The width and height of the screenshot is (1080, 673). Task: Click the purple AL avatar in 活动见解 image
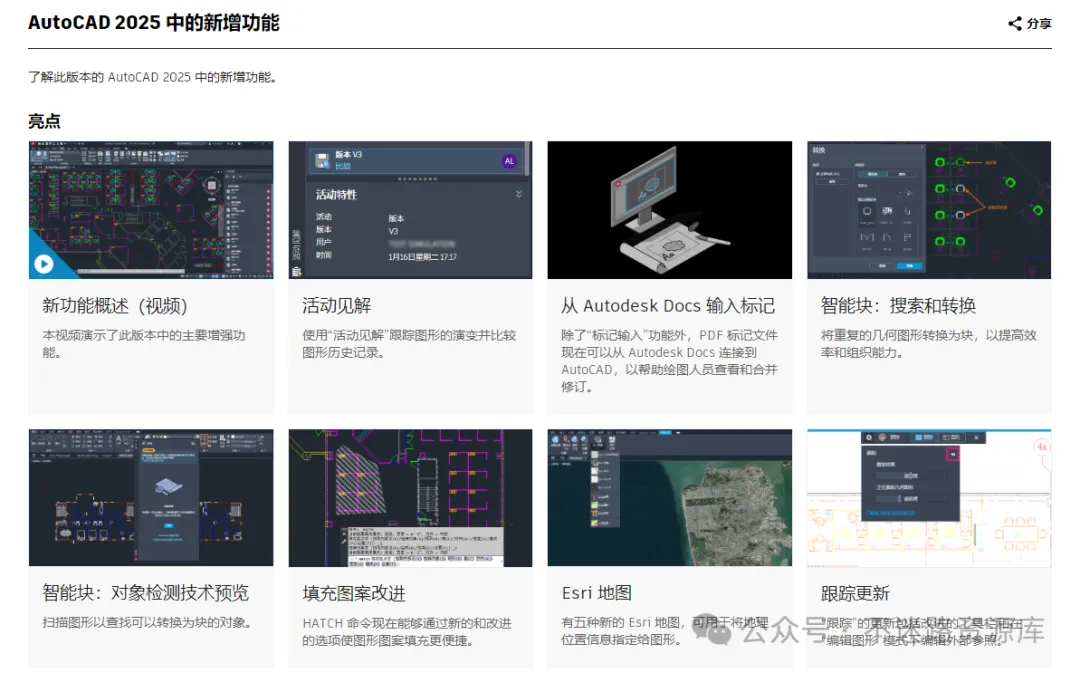pyautogui.click(x=510, y=161)
